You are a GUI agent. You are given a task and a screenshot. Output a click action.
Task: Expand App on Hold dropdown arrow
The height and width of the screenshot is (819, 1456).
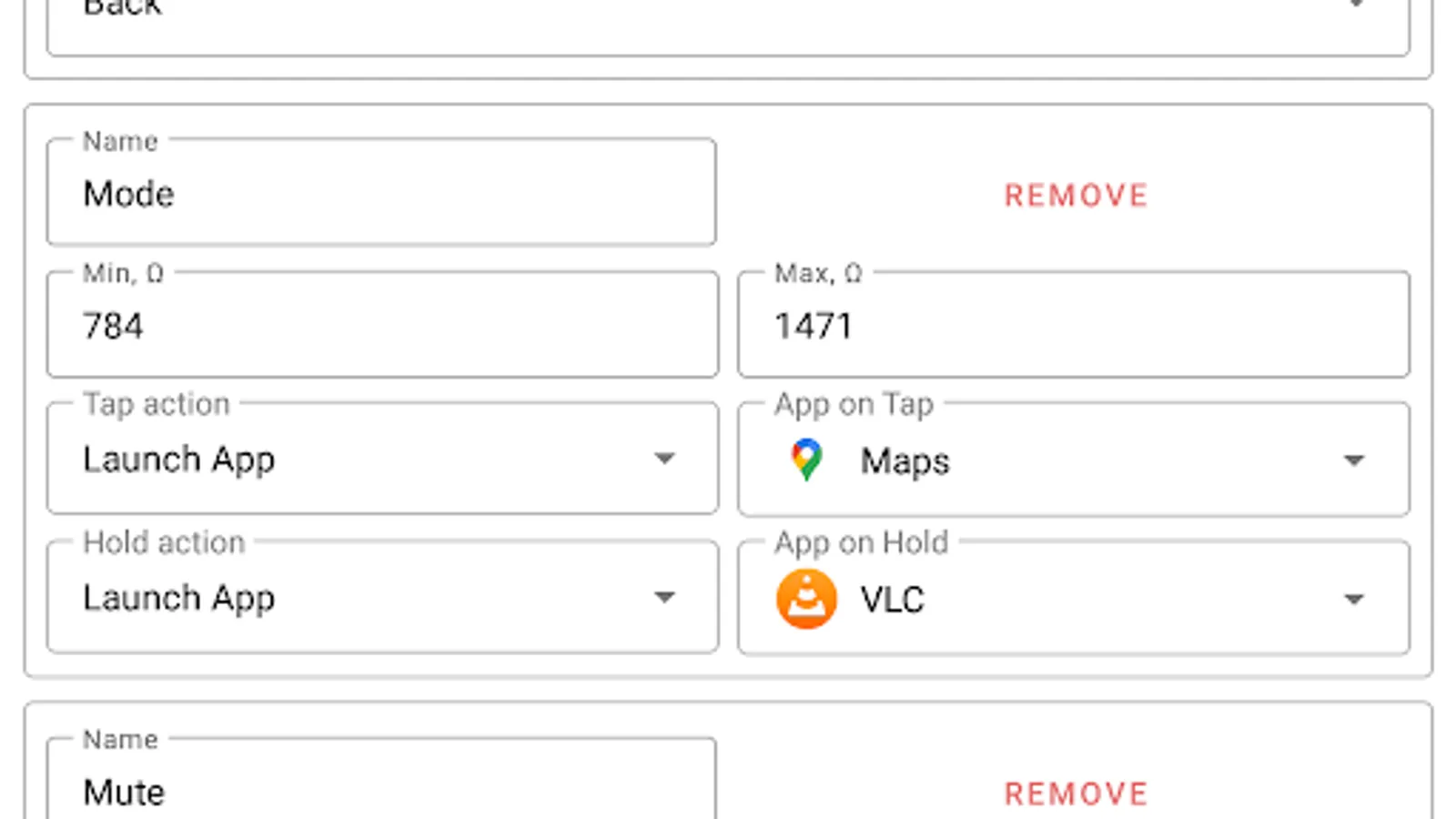coord(1354,599)
